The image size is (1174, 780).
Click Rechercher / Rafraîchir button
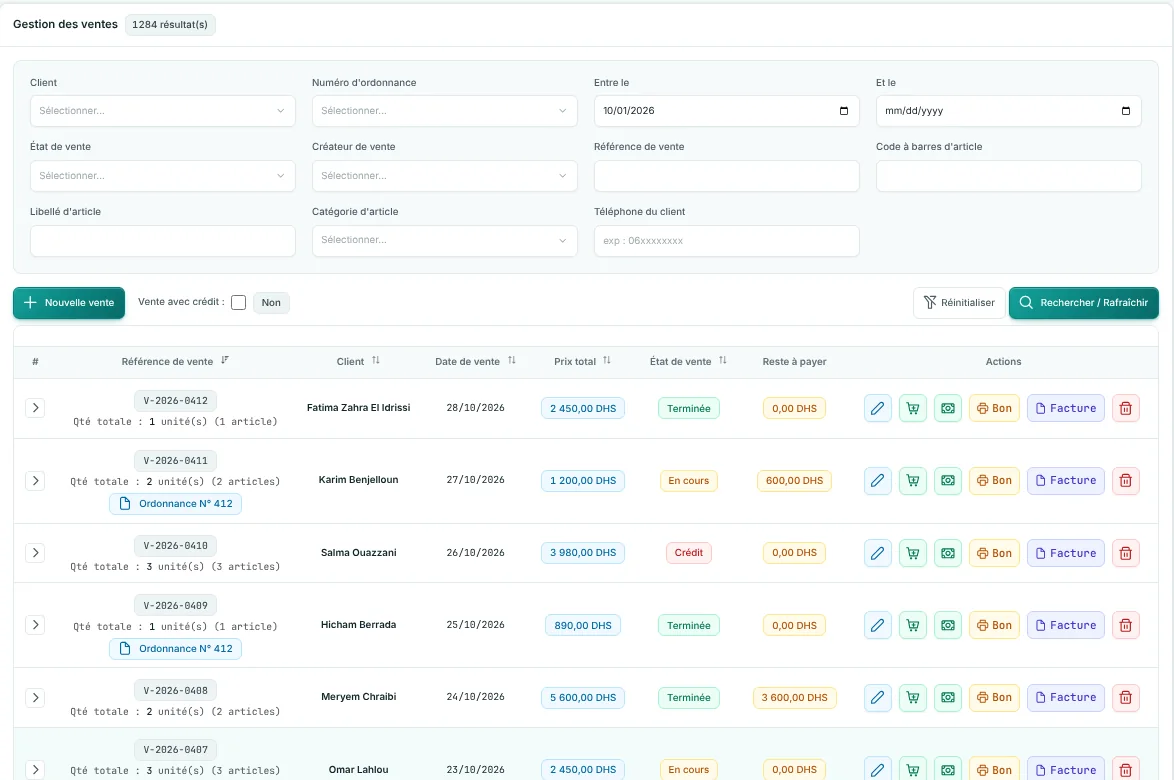1083,302
